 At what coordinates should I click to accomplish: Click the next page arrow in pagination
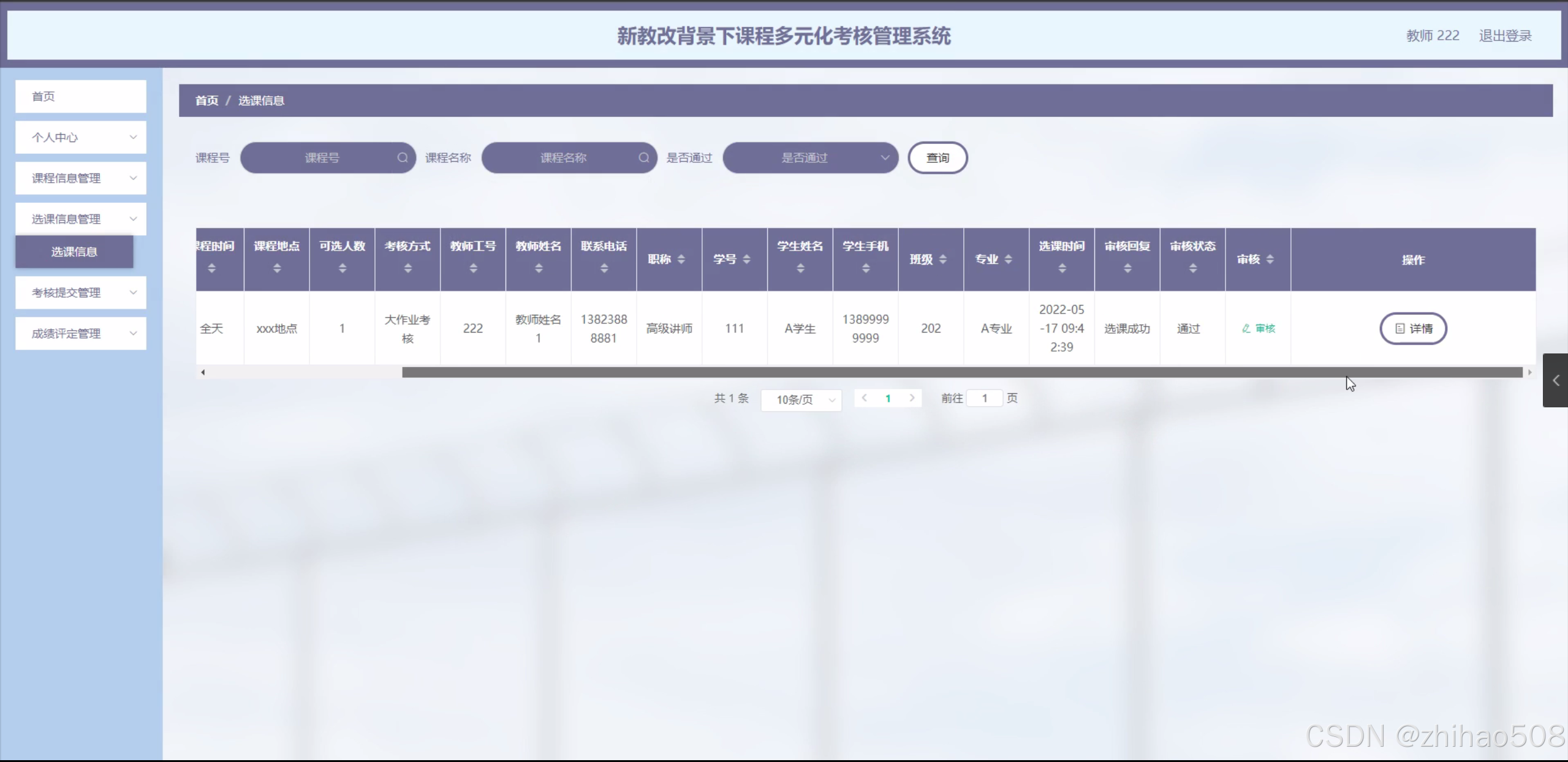pos(912,398)
